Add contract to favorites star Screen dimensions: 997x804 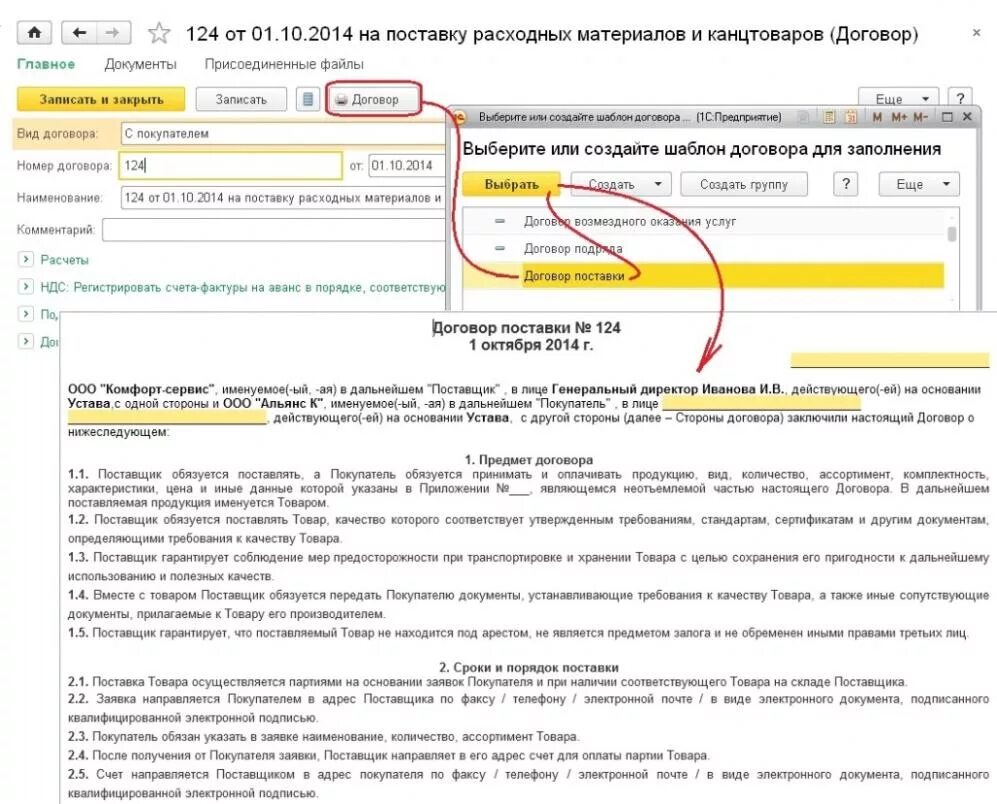pyautogui.click(x=159, y=33)
